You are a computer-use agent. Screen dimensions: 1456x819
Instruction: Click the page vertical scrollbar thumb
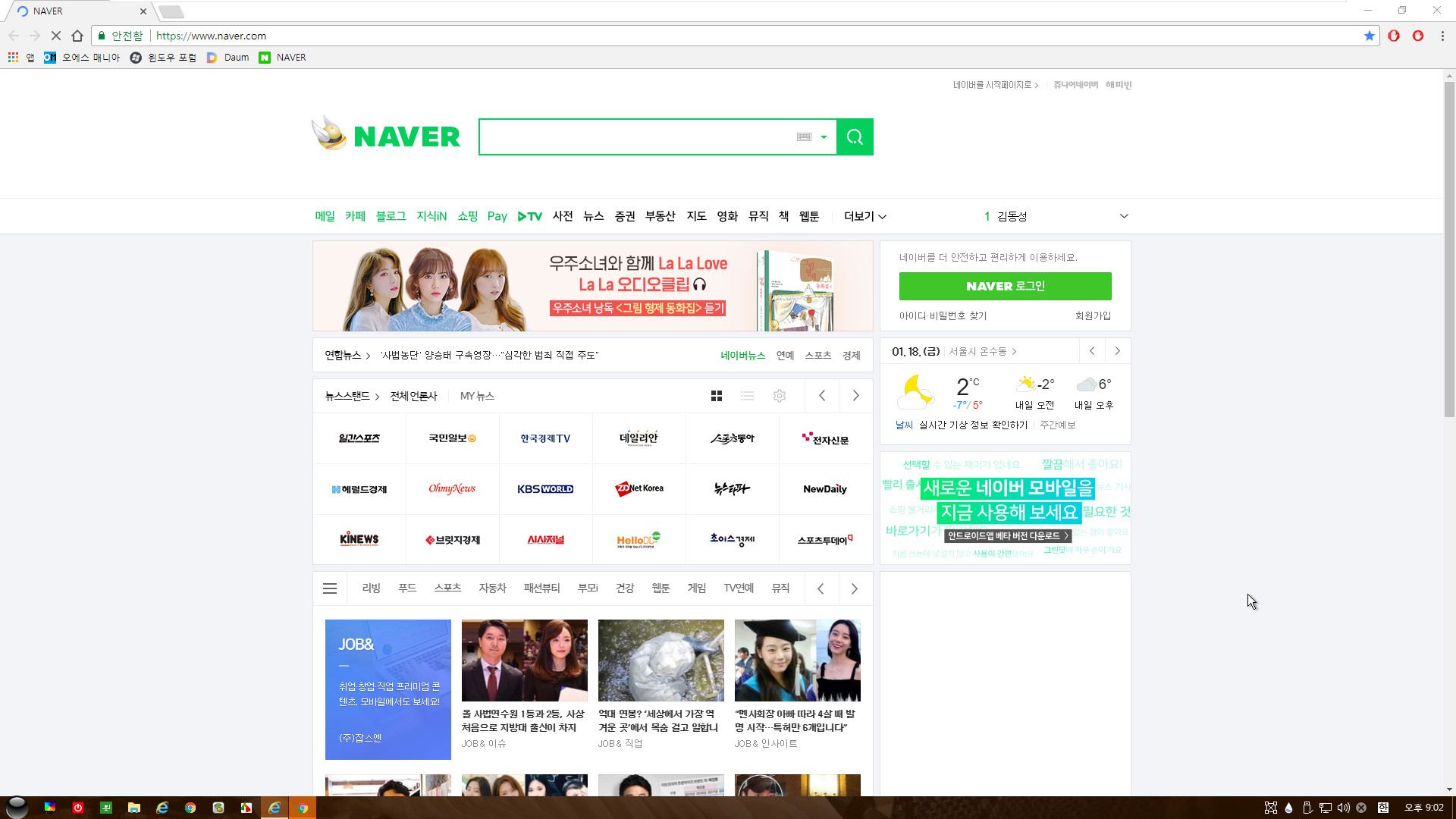coord(1449,249)
